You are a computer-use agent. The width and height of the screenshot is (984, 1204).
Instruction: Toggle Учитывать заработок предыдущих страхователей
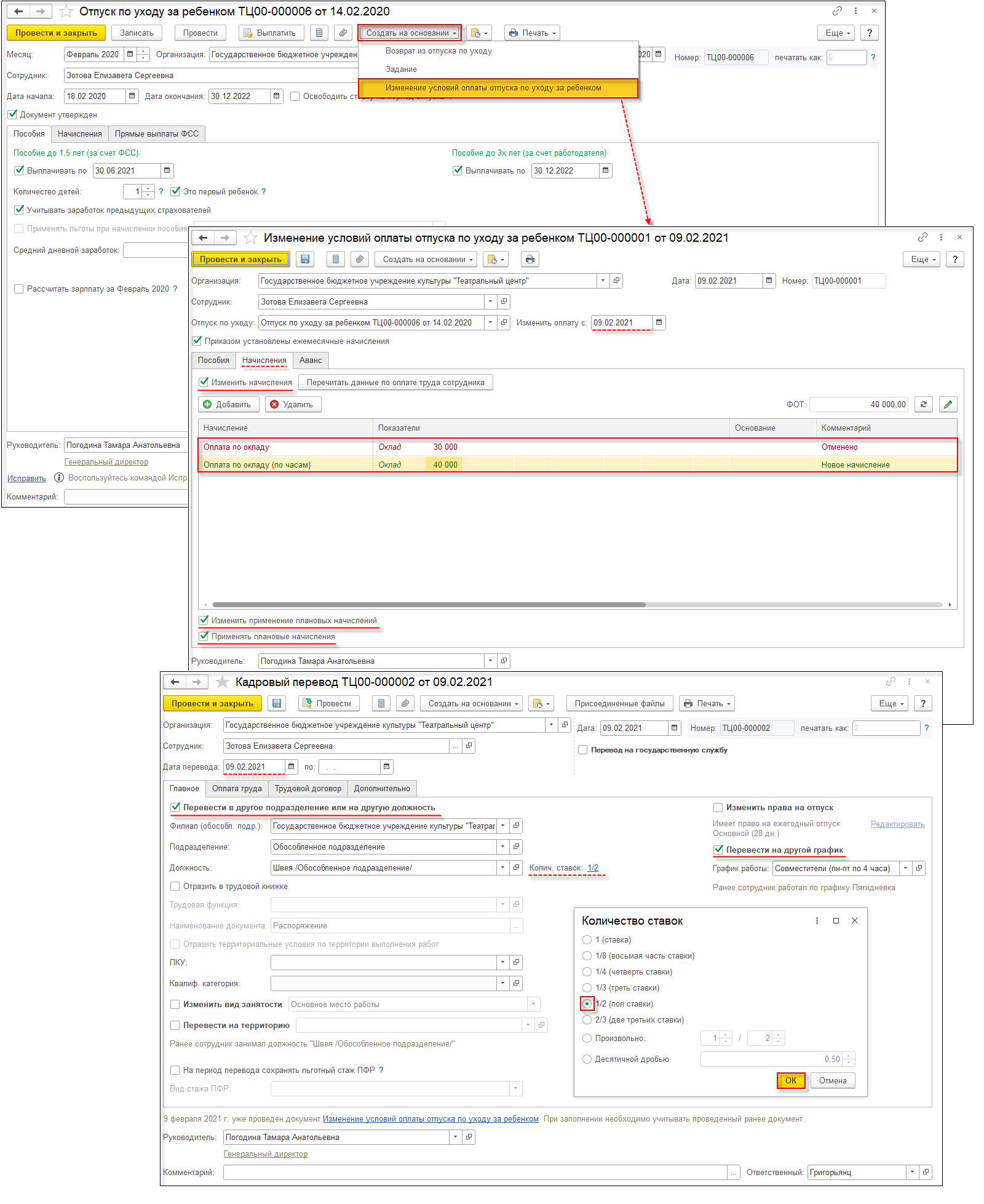click(19, 210)
